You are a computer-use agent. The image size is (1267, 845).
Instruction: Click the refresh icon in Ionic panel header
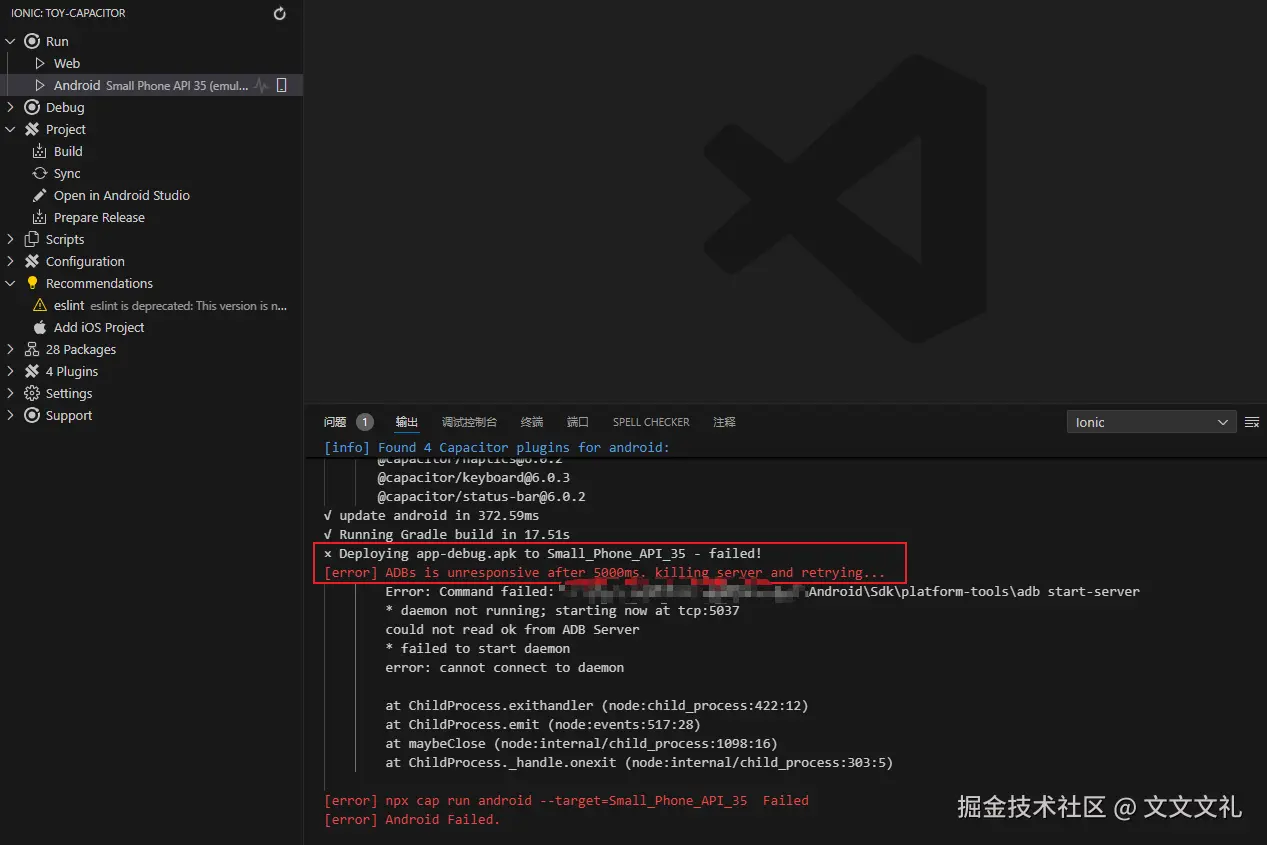[280, 14]
